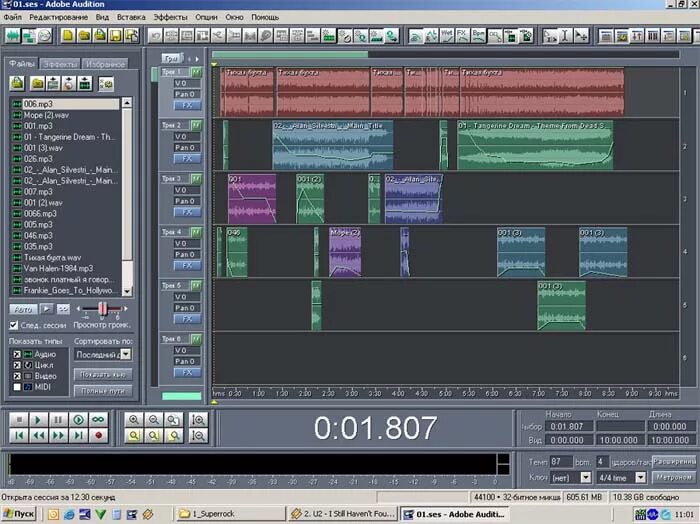
Task: Mute Трек 1 with M button
Action: 196,72
